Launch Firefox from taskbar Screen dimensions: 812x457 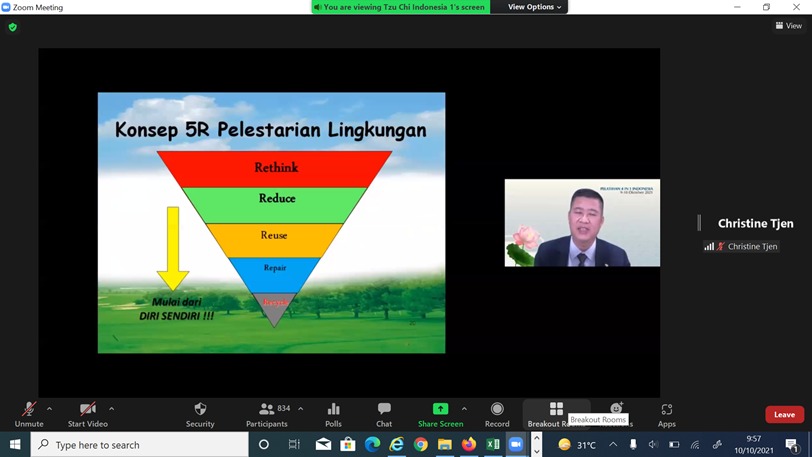tap(469, 445)
